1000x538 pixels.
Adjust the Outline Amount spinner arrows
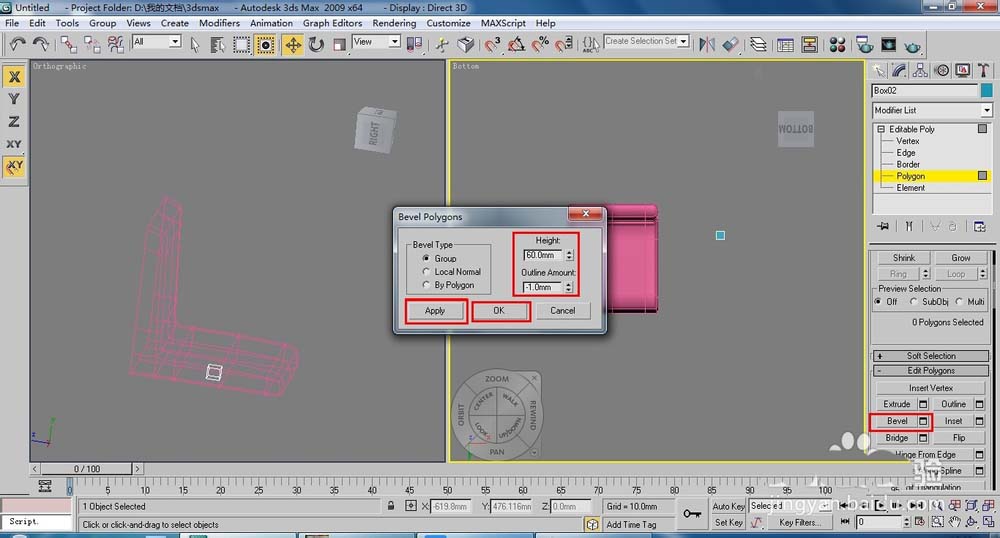point(568,287)
